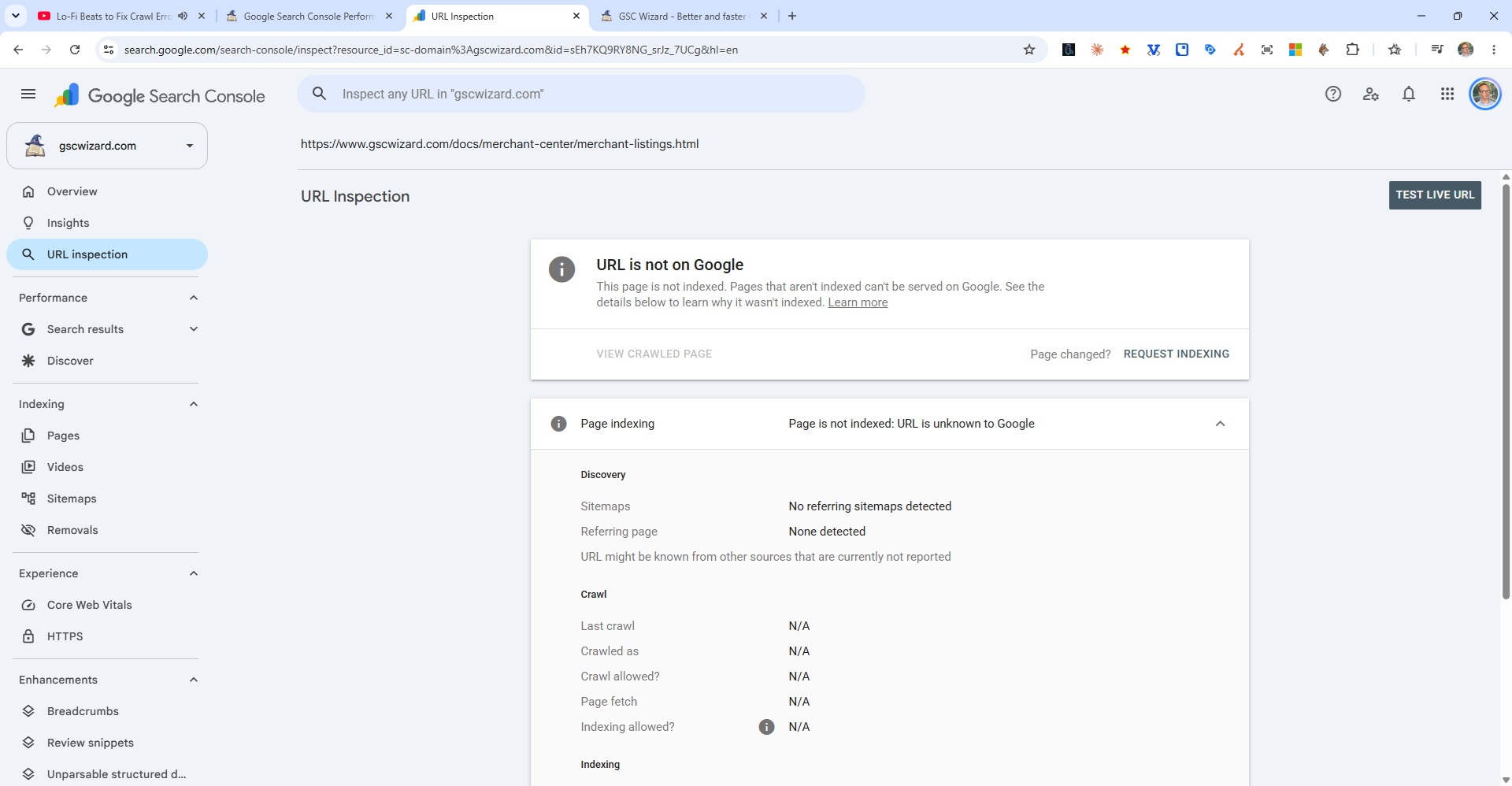Click the page vertical scrollbar
Image resolution: width=1512 pixels, height=786 pixels.
click(1506, 391)
